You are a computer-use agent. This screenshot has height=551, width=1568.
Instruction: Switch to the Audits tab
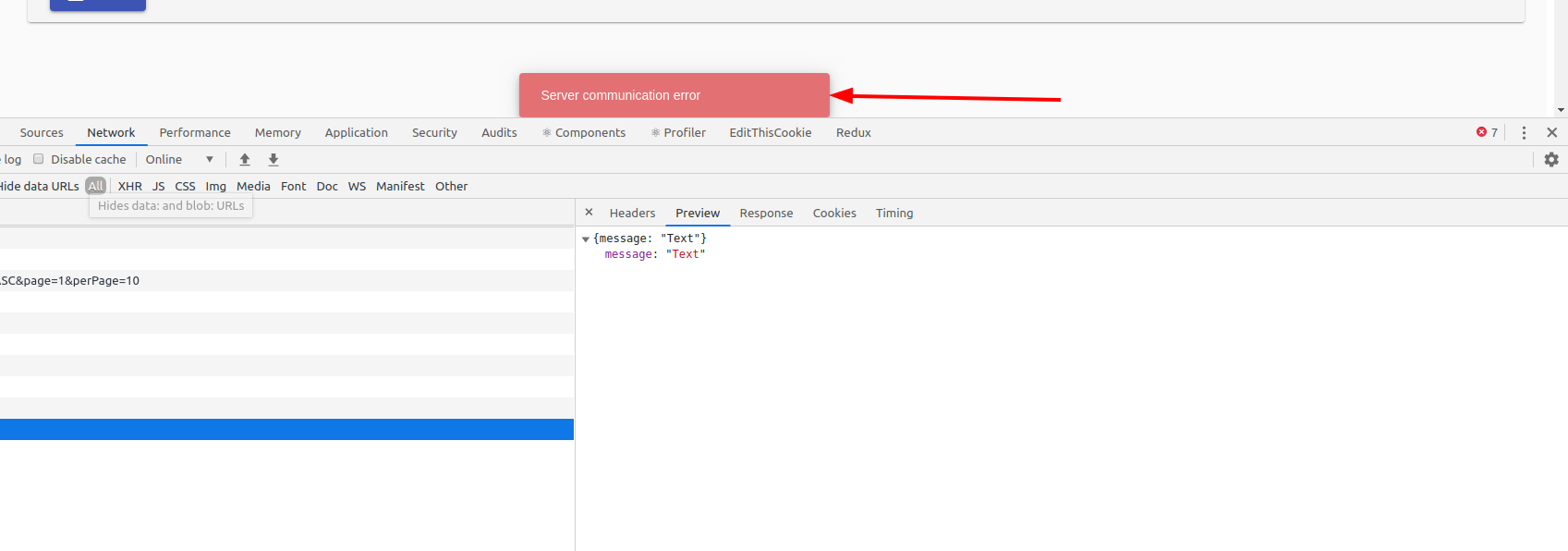tap(499, 132)
